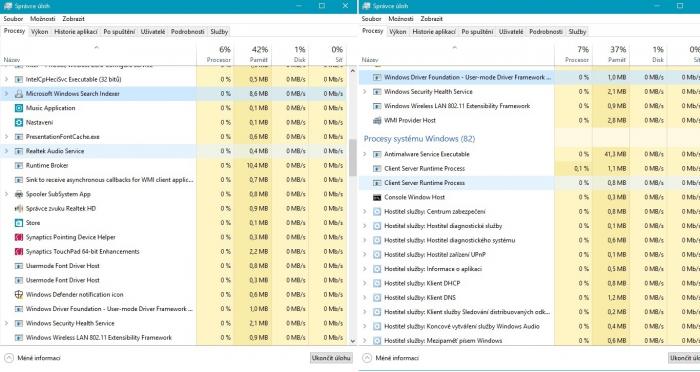
Task: Sort by the Paměť column in left window
Action: [253, 54]
